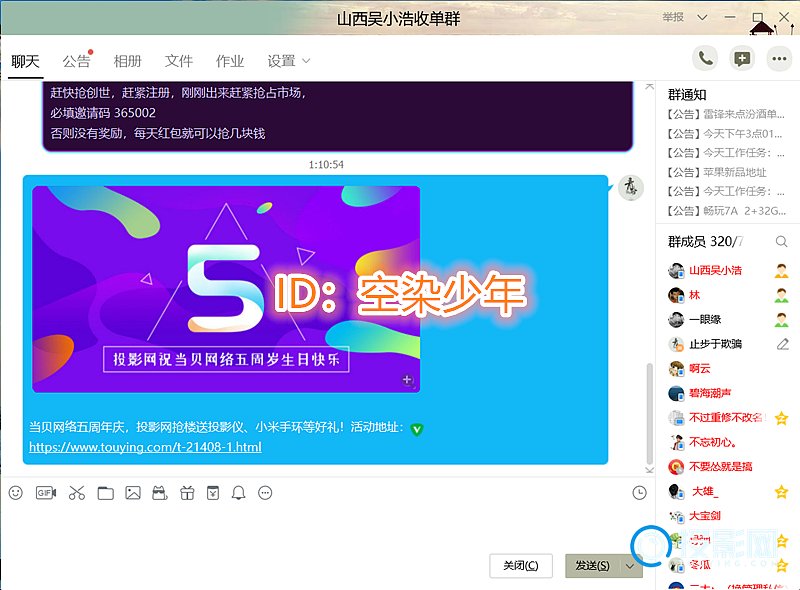The width and height of the screenshot is (800, 590).
Task: Send a red packet
Action: click(213, 493)
